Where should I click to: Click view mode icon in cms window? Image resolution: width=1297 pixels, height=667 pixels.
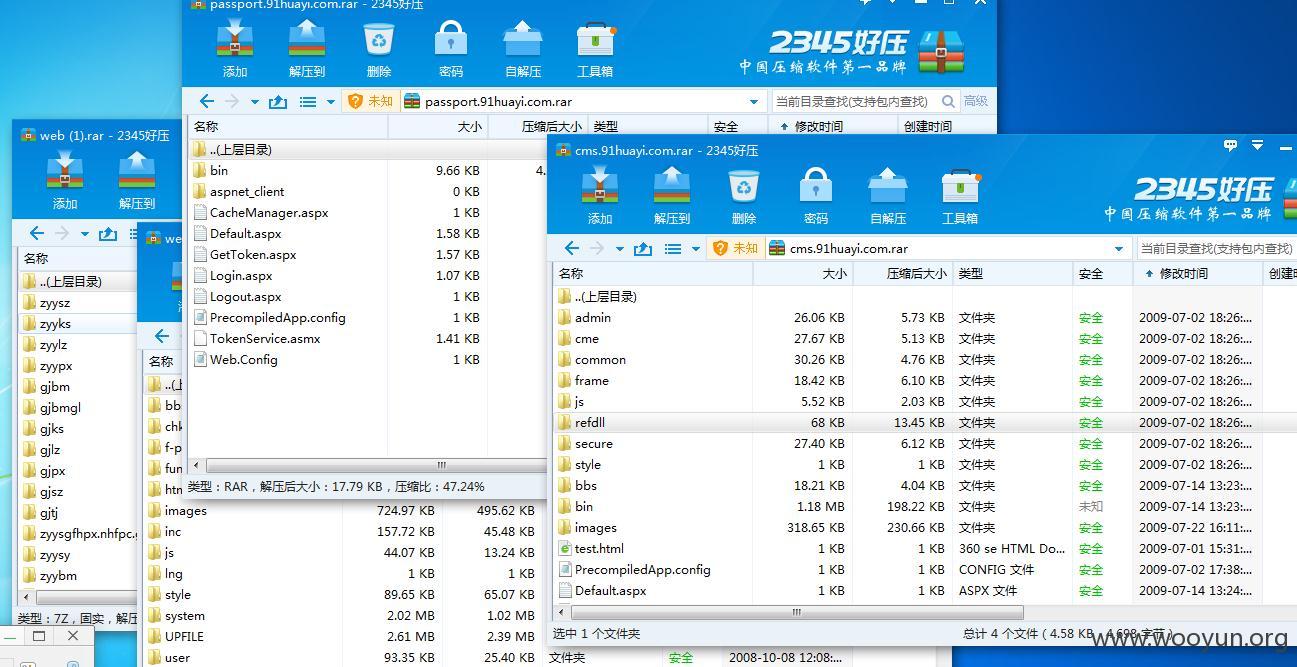coord(673,248)
